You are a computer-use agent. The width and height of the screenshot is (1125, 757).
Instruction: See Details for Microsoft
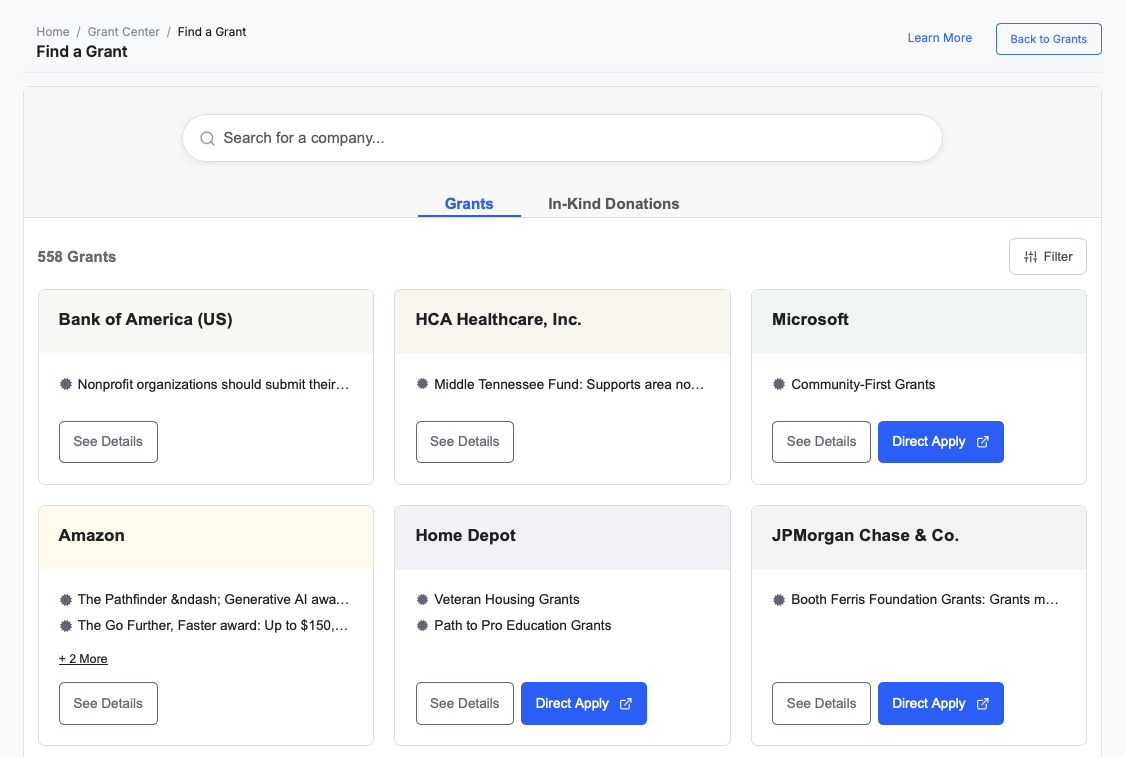pyautogui.click(x=822, y=442)
